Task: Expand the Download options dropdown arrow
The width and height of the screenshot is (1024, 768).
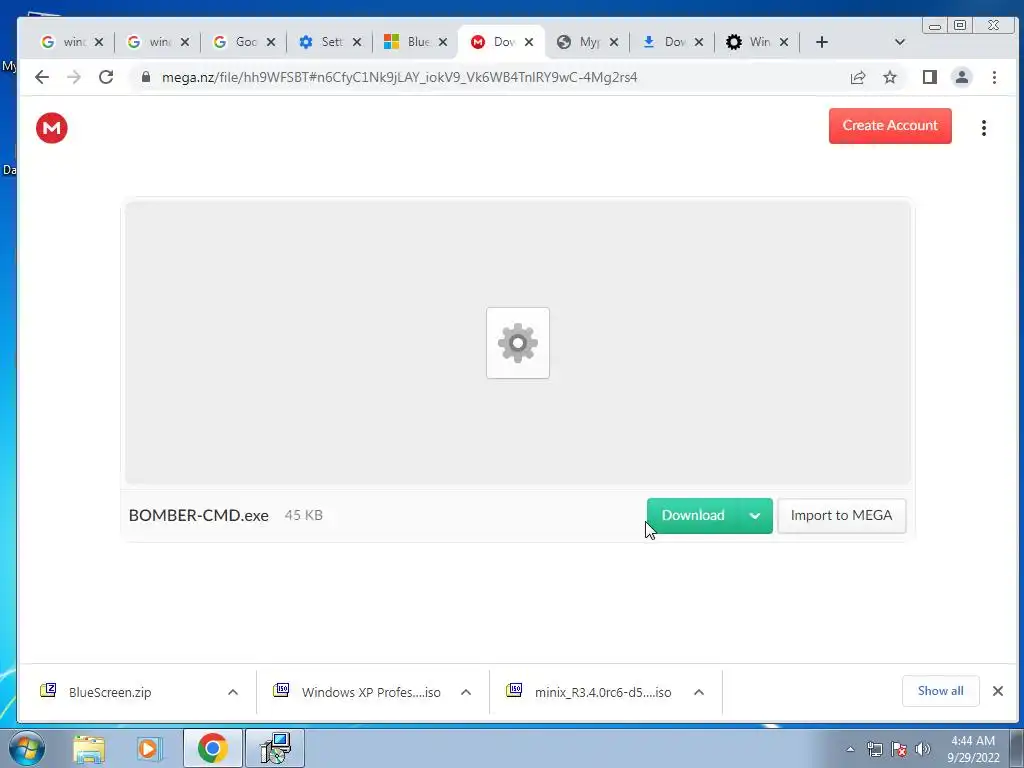Action: point(755,515)
